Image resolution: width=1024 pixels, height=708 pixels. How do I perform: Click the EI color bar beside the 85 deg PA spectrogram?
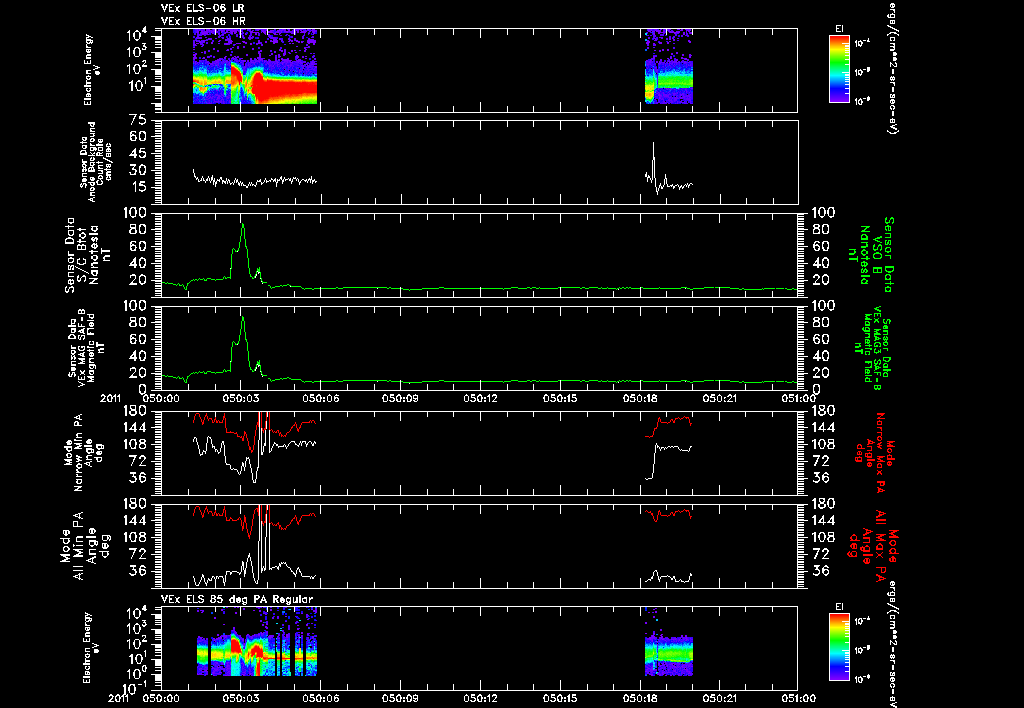coord(839,647)
